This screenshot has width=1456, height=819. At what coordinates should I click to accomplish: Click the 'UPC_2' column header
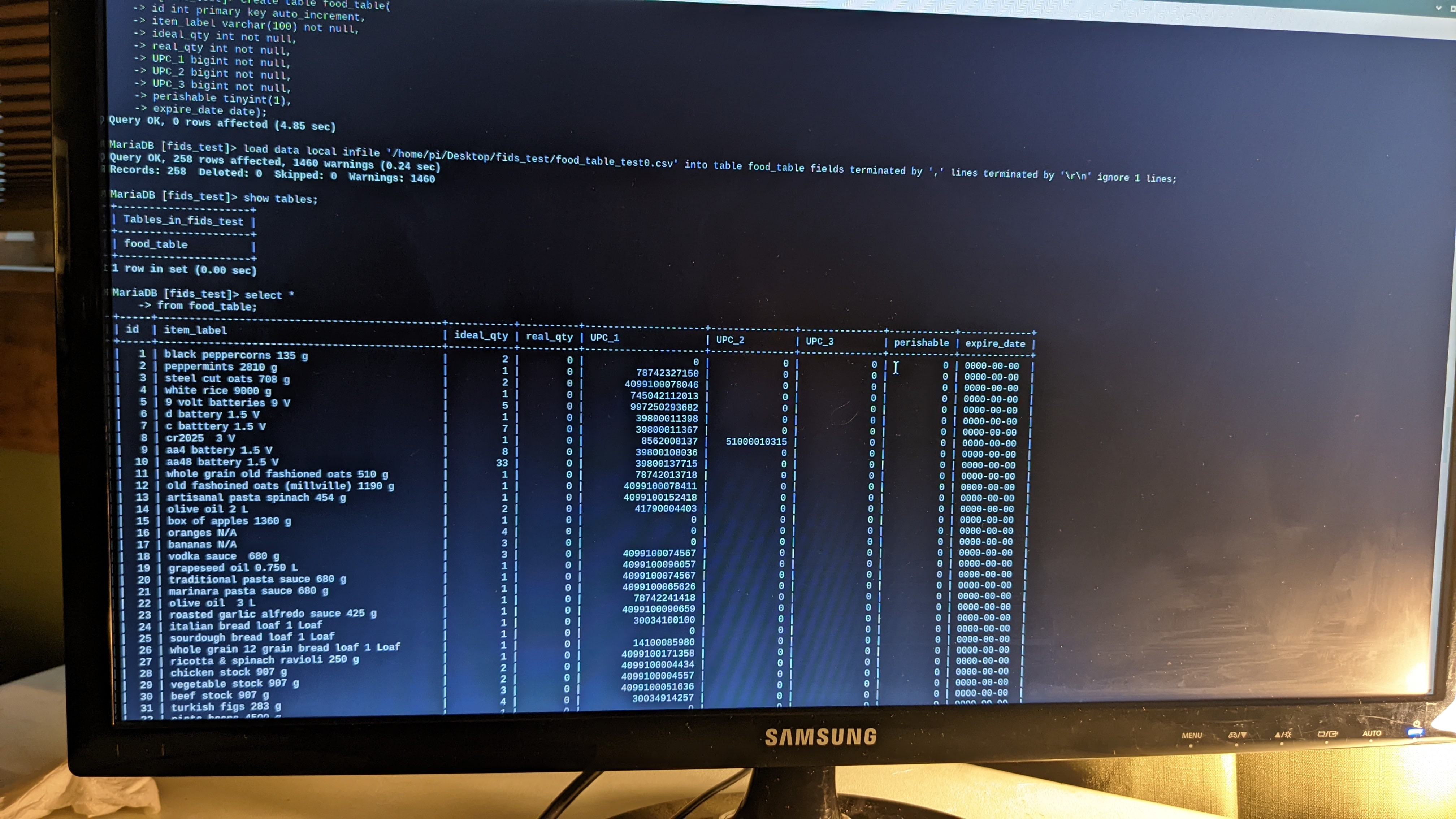pos(730,340)
